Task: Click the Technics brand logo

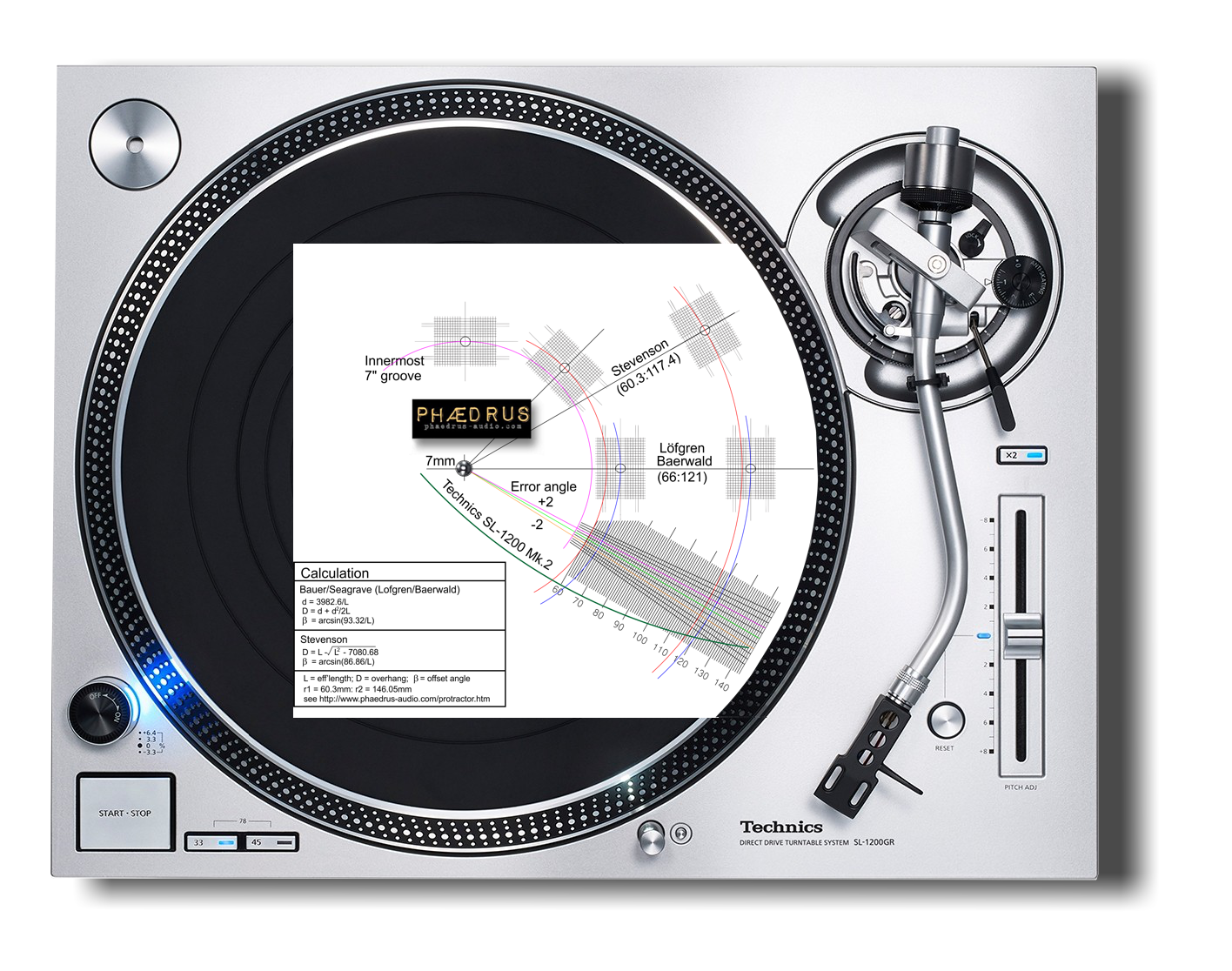Action: coord(780,827)
